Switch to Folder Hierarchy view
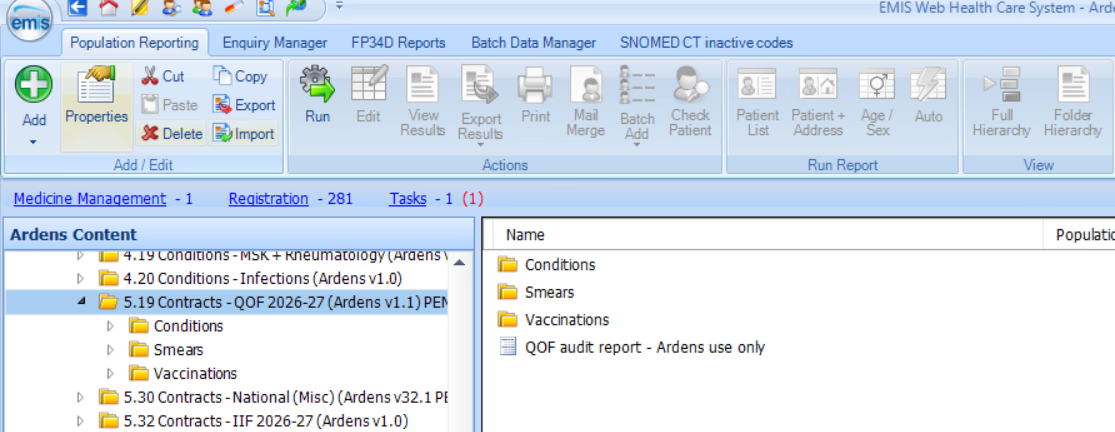 (x=1073, y=102)
